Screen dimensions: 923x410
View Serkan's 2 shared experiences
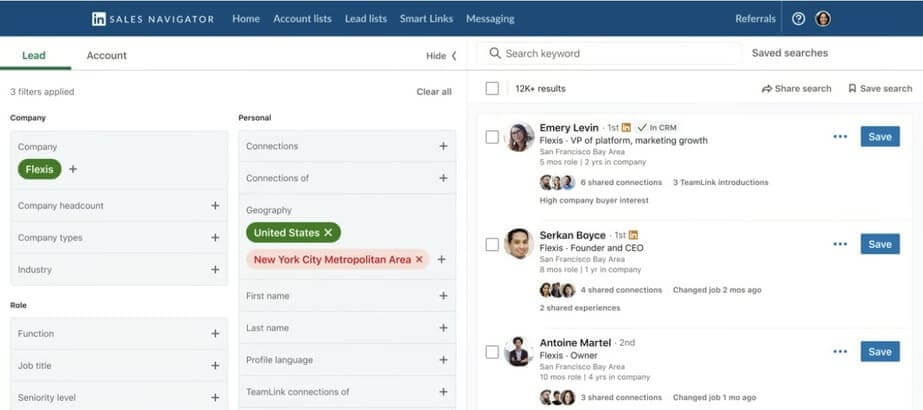580,308
